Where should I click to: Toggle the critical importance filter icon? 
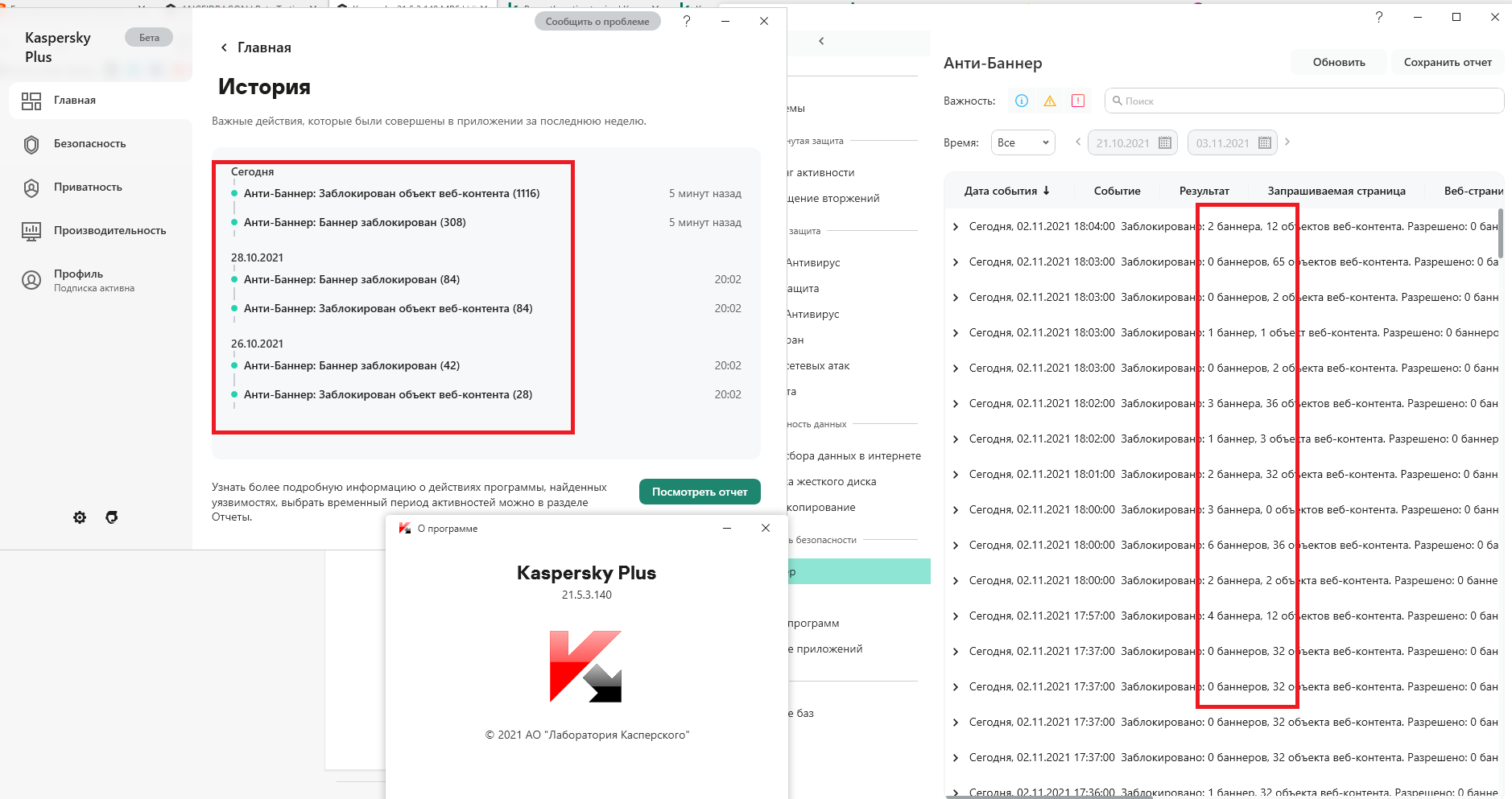pyautogui.click(x=1078, y=101)
